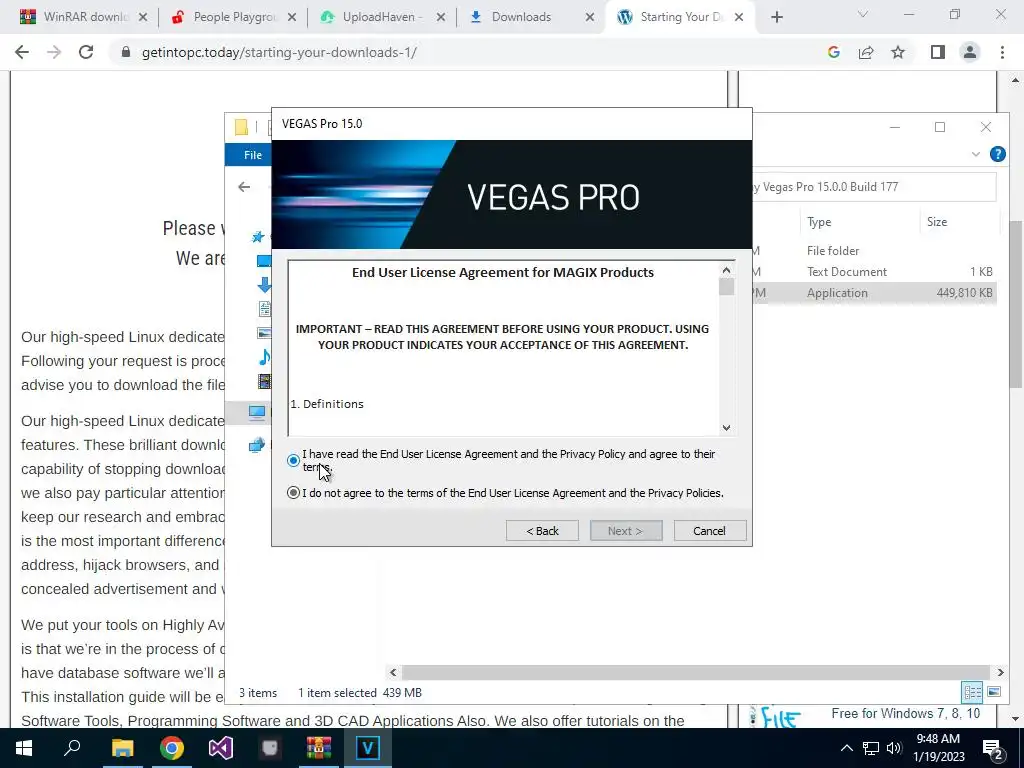Close the UploadHaven browser tab
The height and width of the screenshot is (768, 1024).
tap(441, 18)
